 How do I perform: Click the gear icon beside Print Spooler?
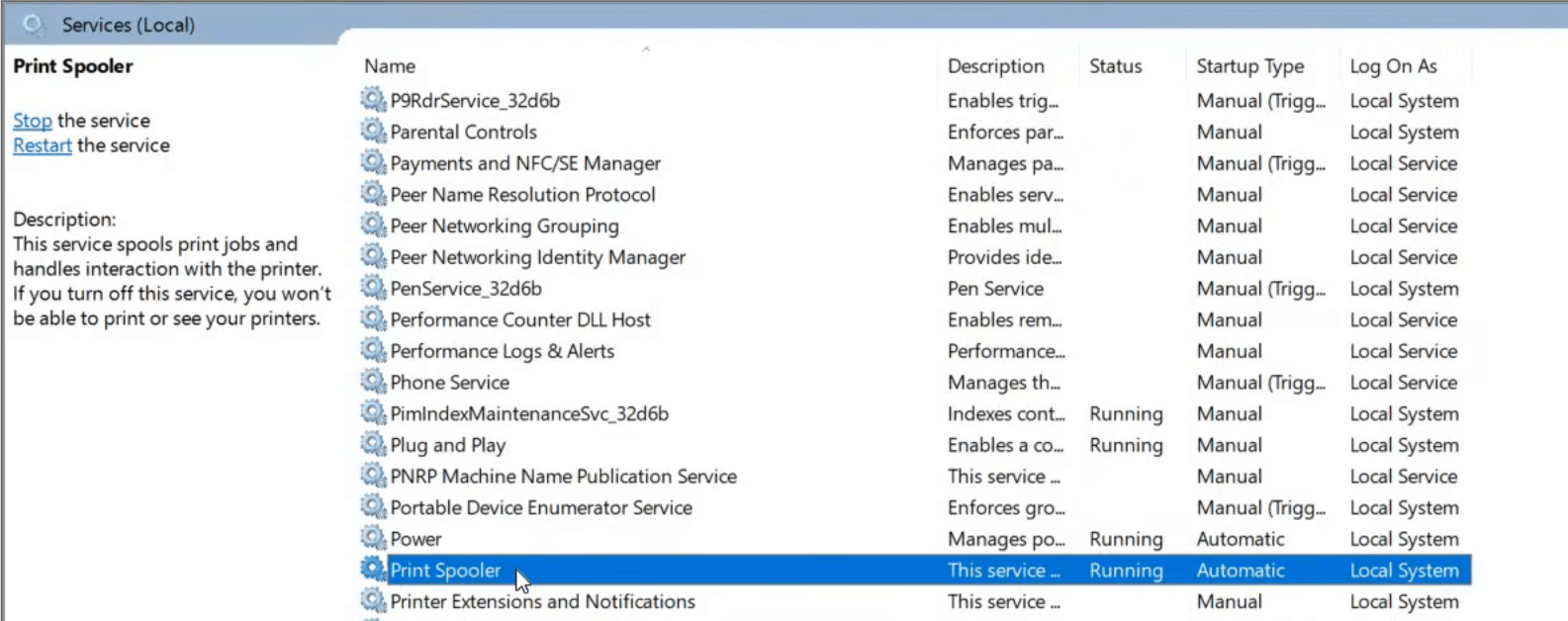(373, 570)
